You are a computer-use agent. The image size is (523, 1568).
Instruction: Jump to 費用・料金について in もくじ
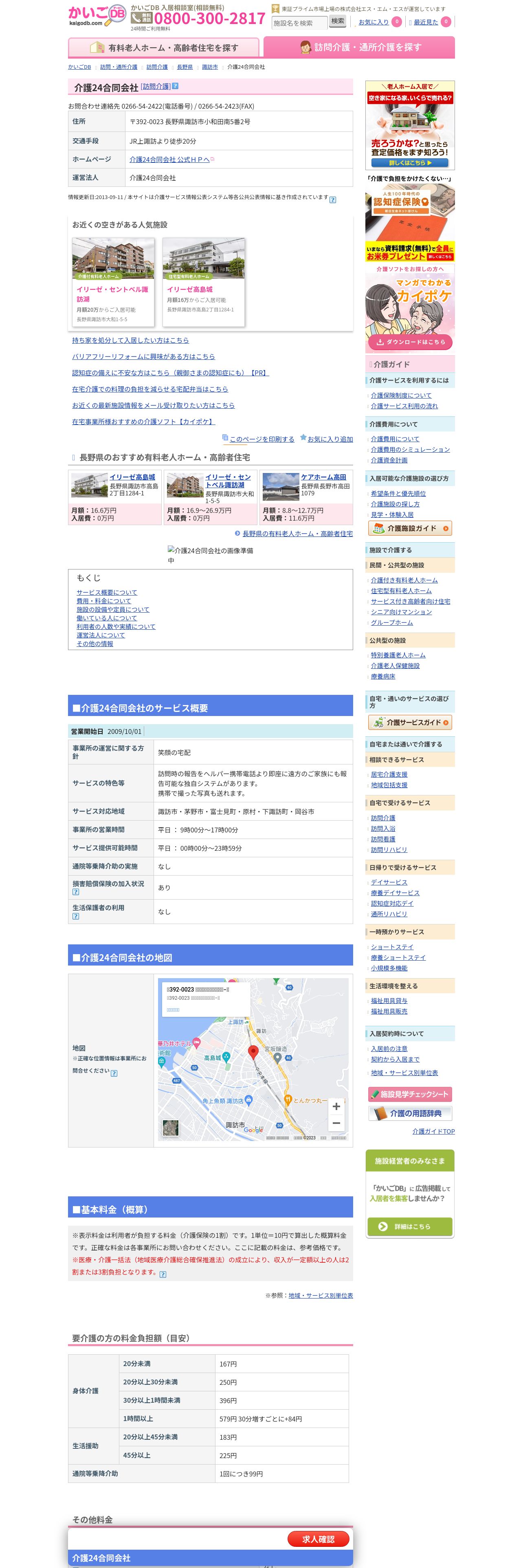tap(103, 601)
